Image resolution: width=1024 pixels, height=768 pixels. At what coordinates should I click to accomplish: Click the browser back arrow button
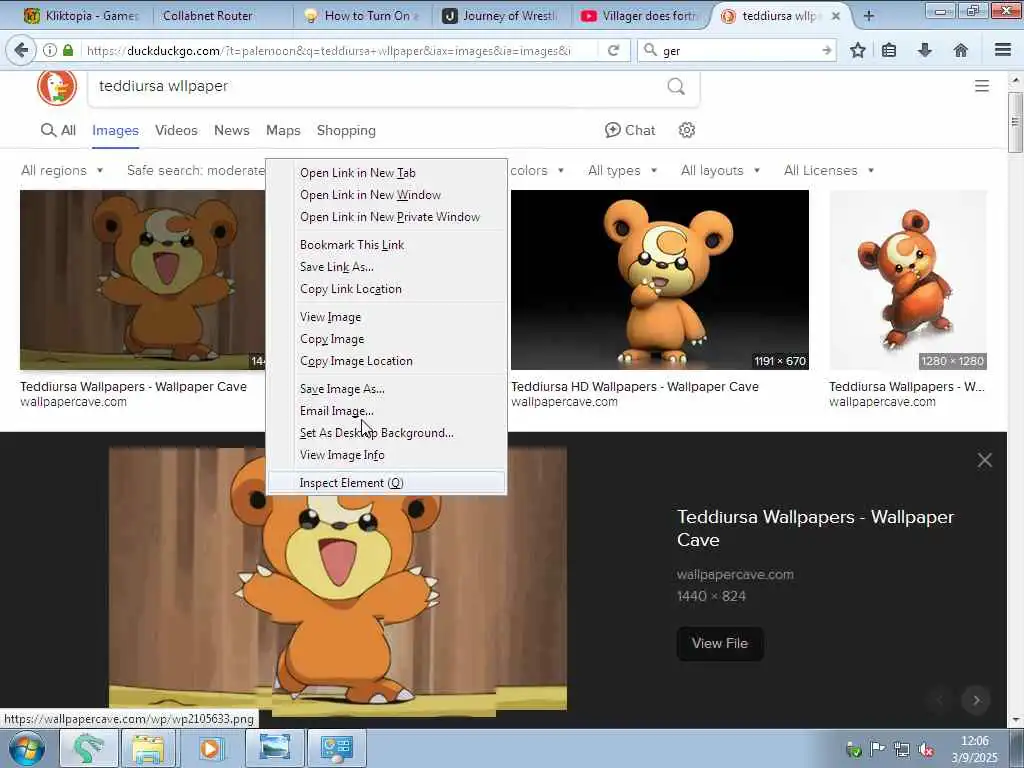(20, 50)
